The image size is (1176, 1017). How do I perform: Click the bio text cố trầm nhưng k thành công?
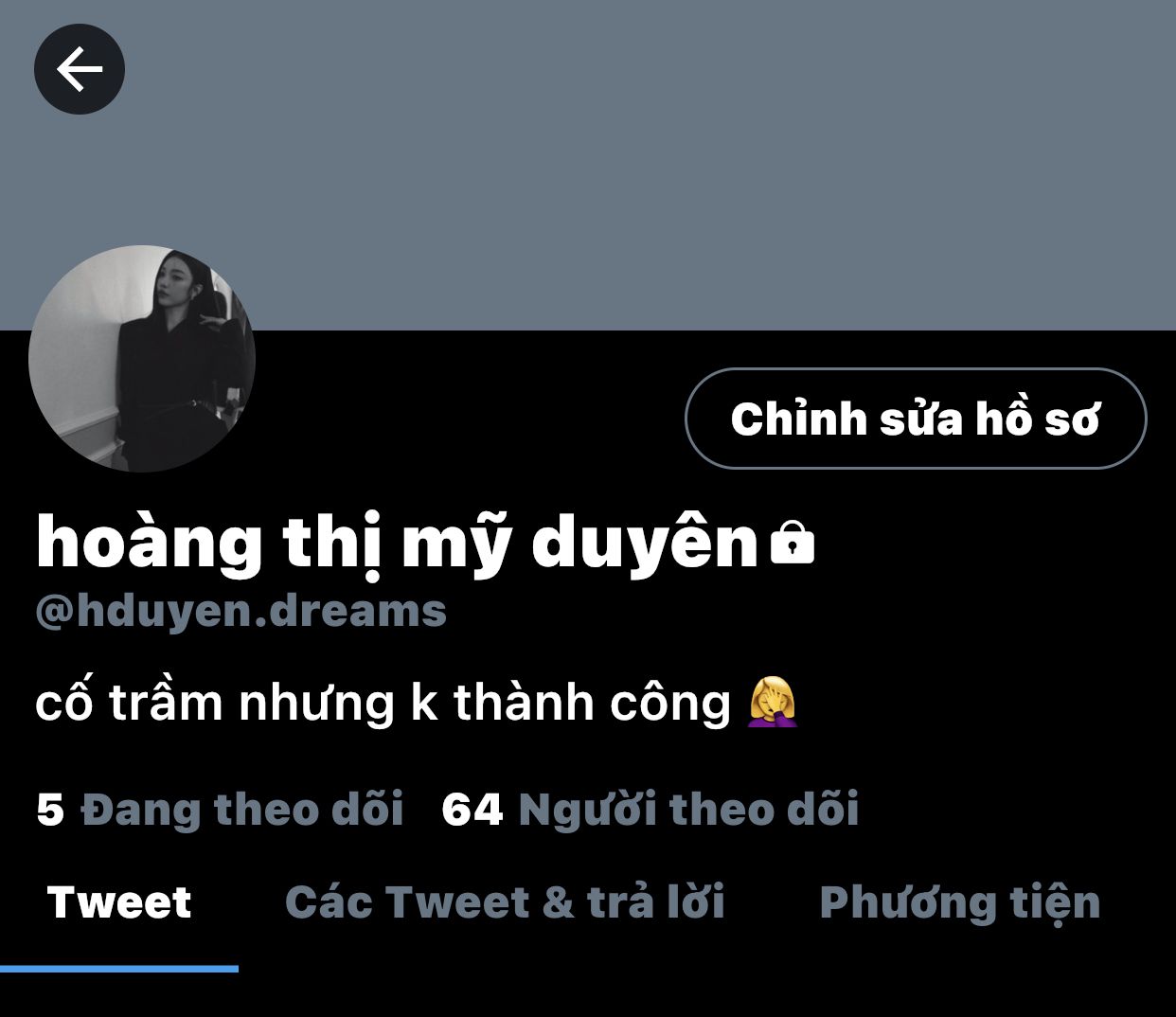coord(383,703)
